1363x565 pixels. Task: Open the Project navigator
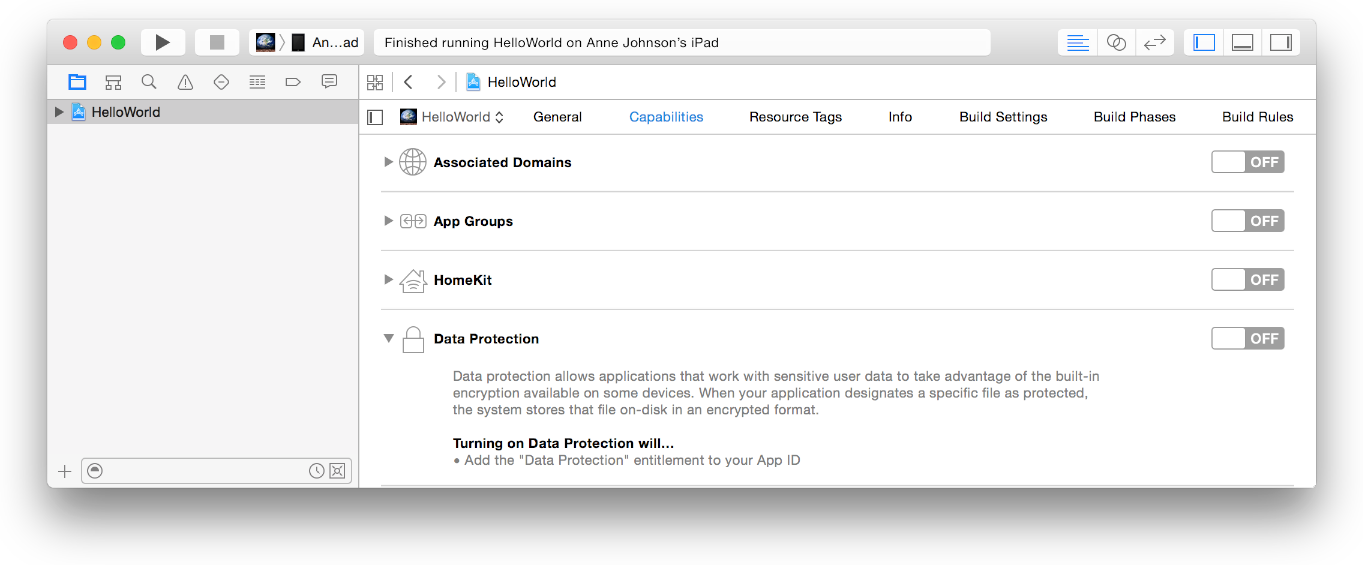77,82
